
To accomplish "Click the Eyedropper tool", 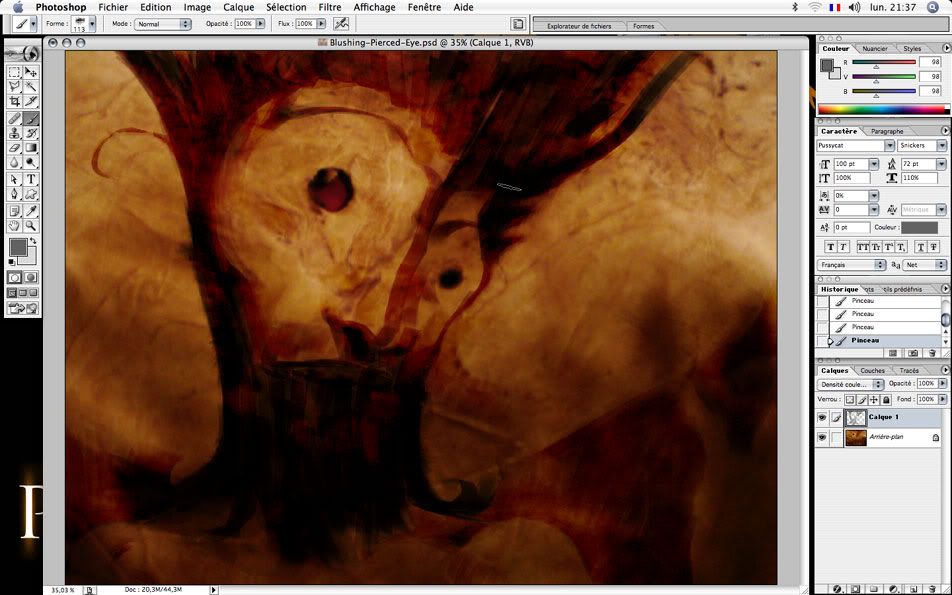I will pyautogui.click(x=32, y=211).
